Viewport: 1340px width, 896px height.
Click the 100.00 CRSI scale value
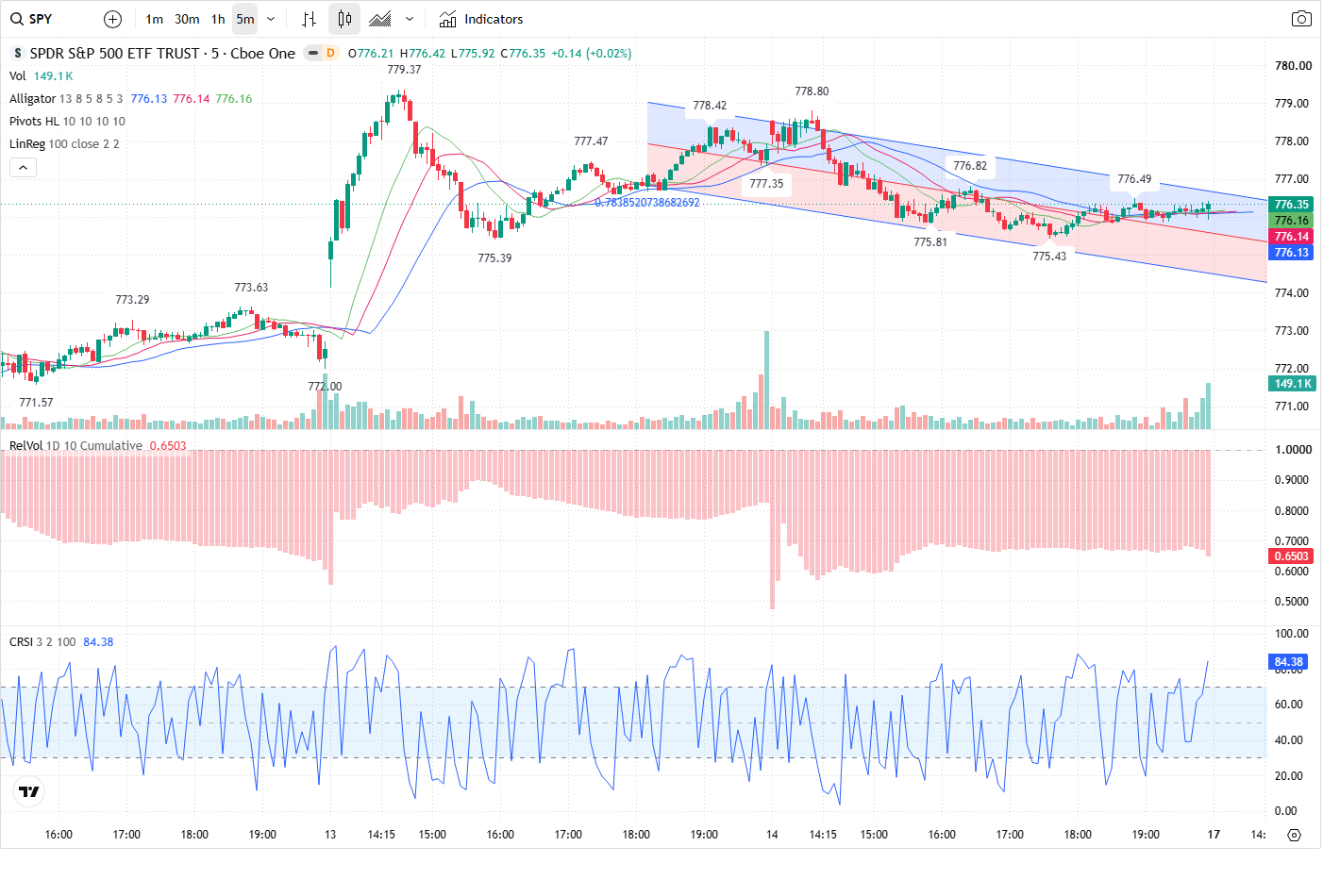pos(1292,634)
